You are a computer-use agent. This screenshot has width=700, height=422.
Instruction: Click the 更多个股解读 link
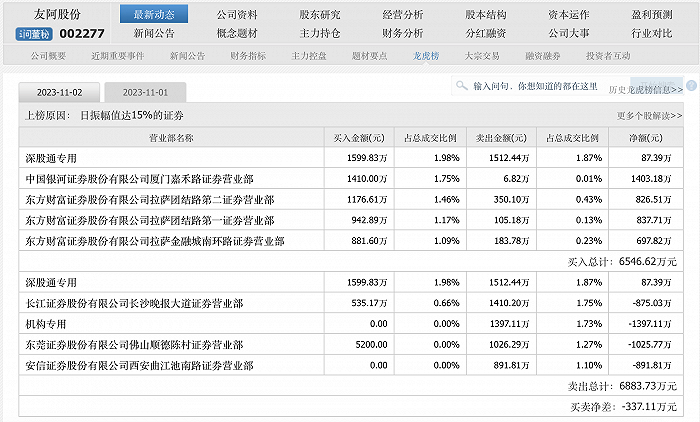coord(650,116)
